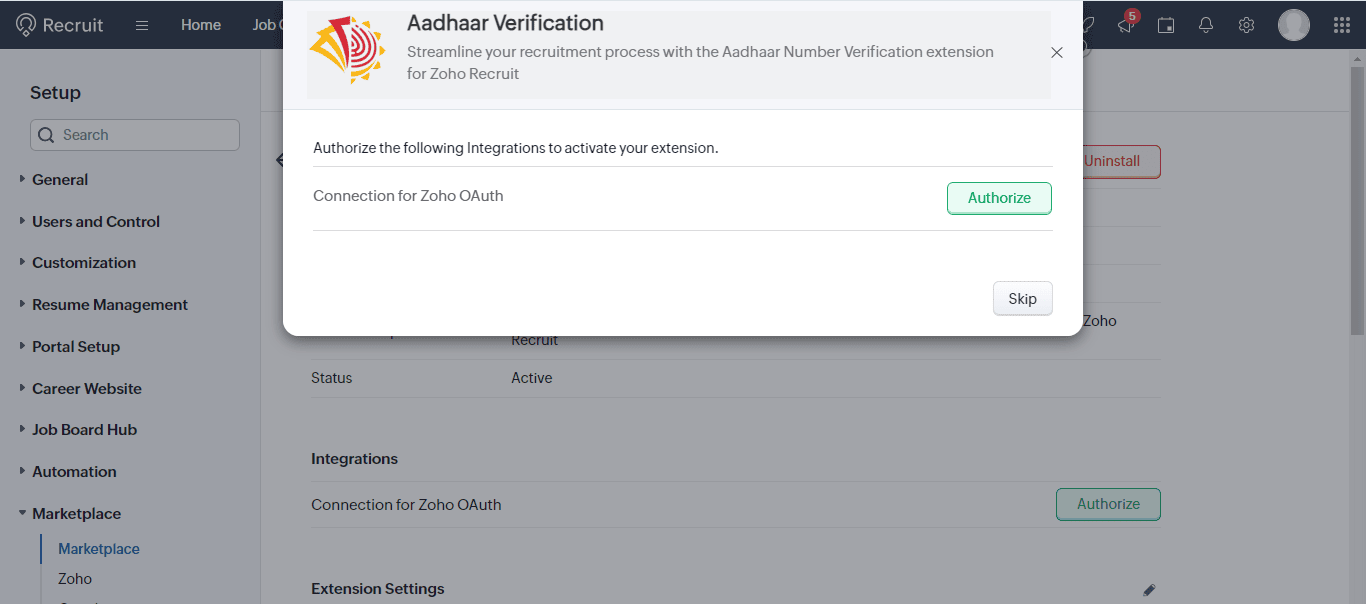Expand the Automation section

click(74, 472)
